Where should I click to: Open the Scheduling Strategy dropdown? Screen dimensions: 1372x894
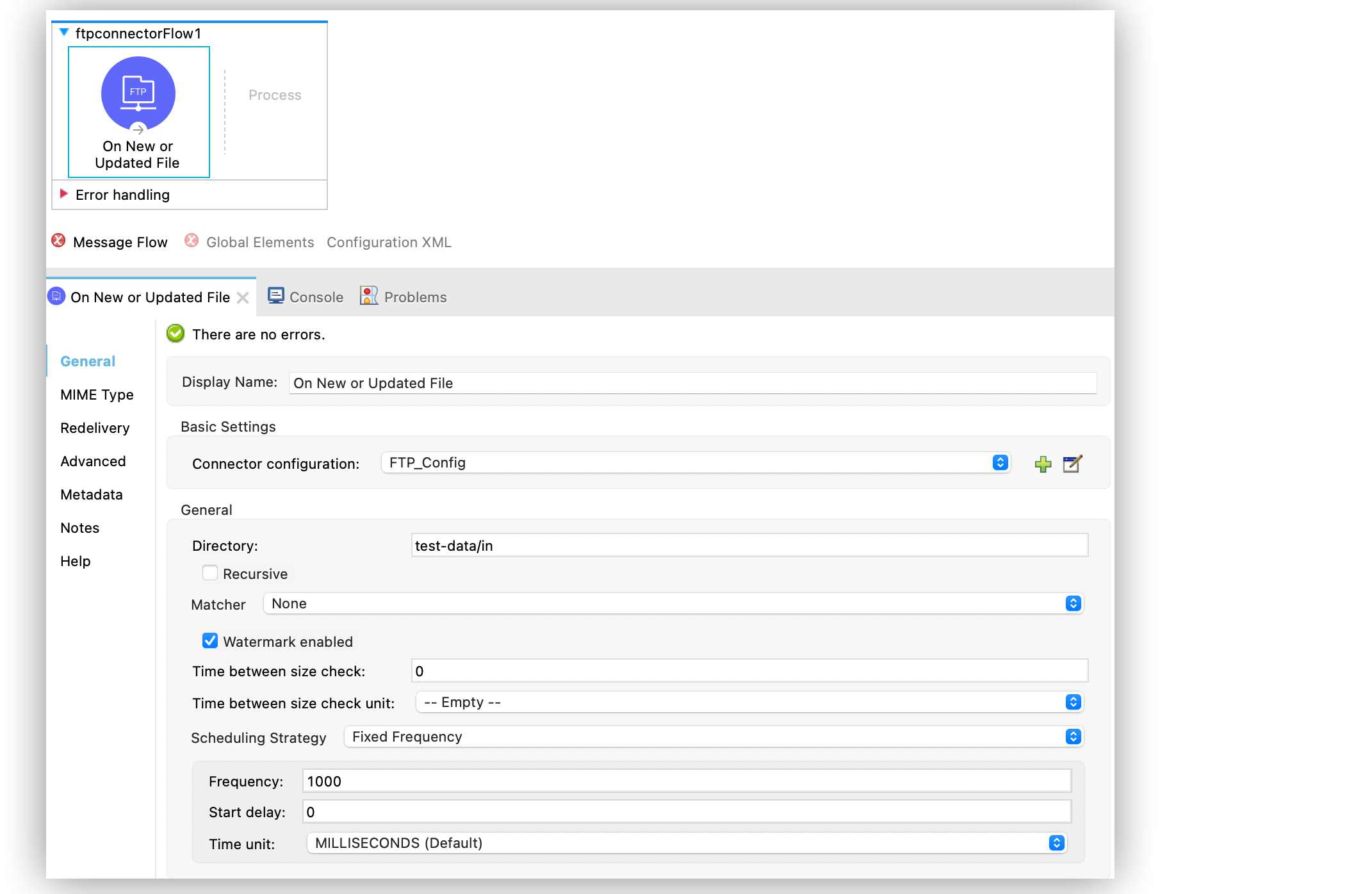coord(714,736)
